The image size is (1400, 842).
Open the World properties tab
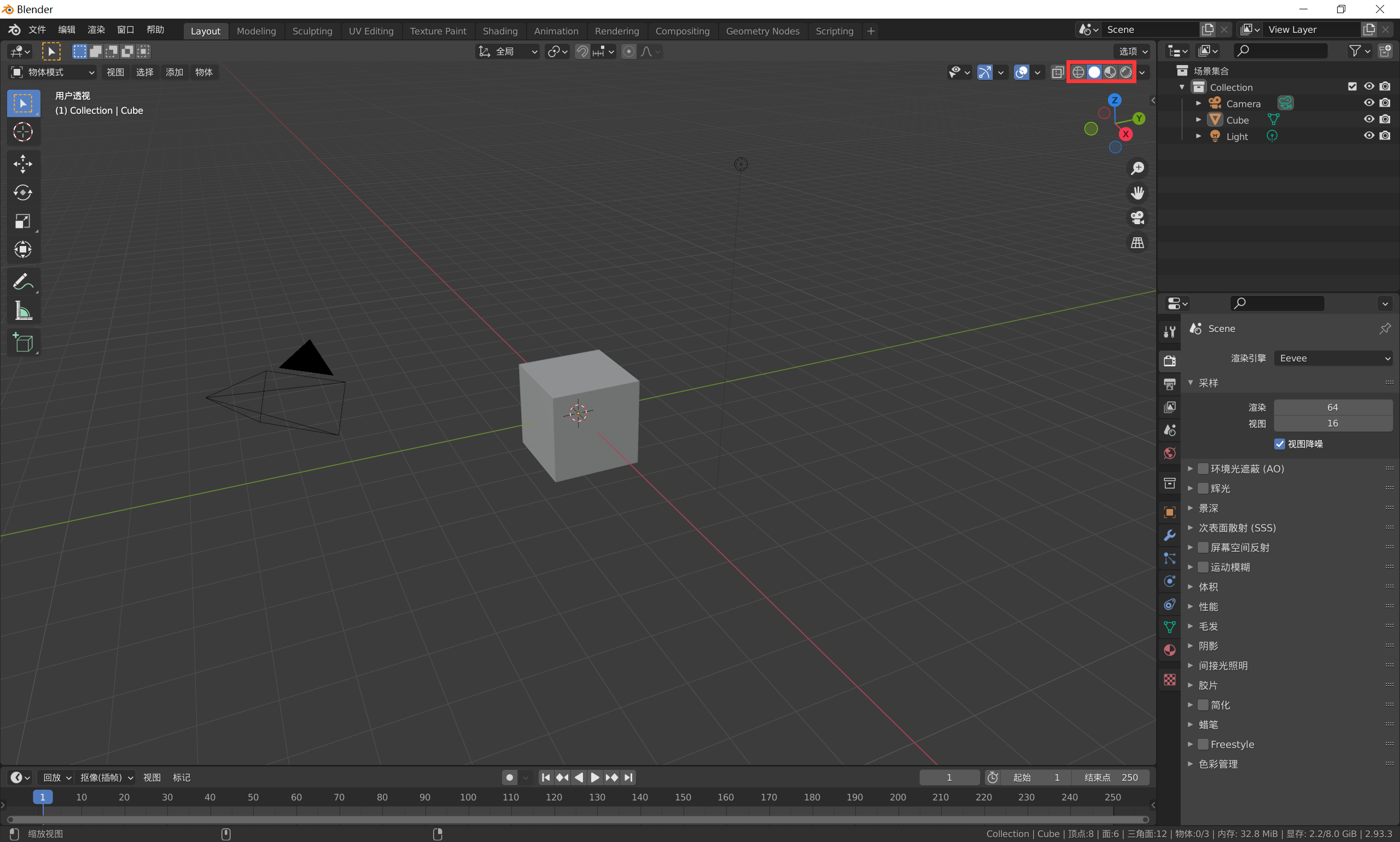pos(1169,453)
